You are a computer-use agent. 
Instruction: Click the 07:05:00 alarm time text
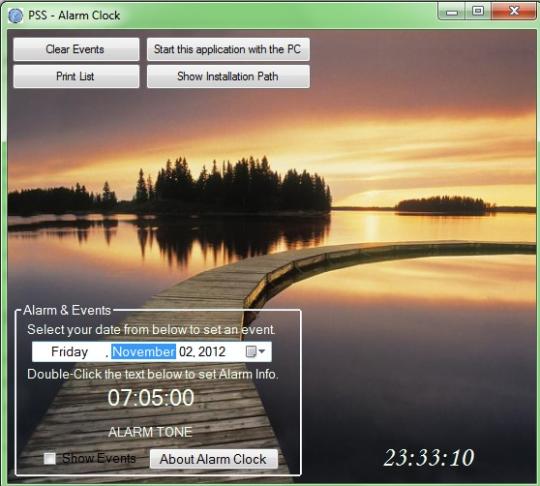point(151,397)
